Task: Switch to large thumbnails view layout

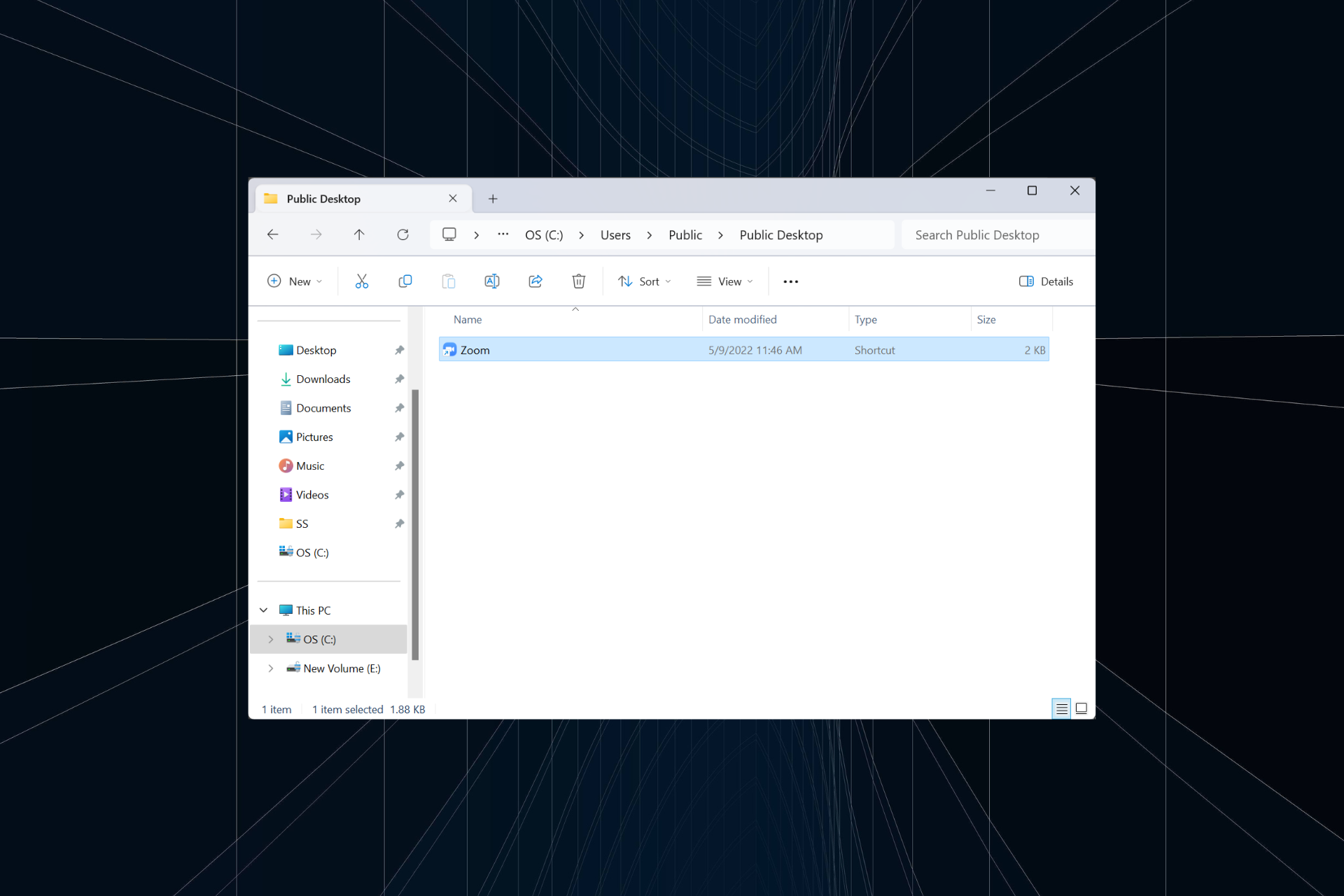Action: click(x=1081, y=708)
